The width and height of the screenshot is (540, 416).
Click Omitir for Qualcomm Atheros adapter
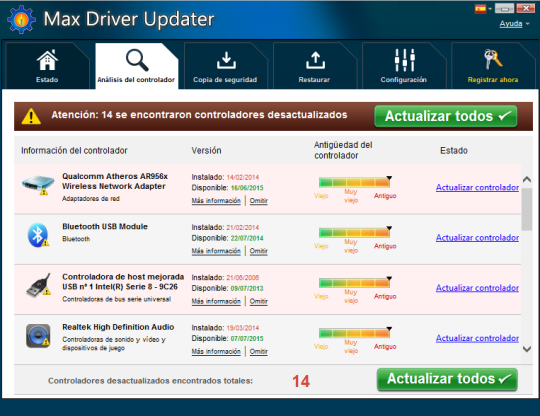coord(259,201)
